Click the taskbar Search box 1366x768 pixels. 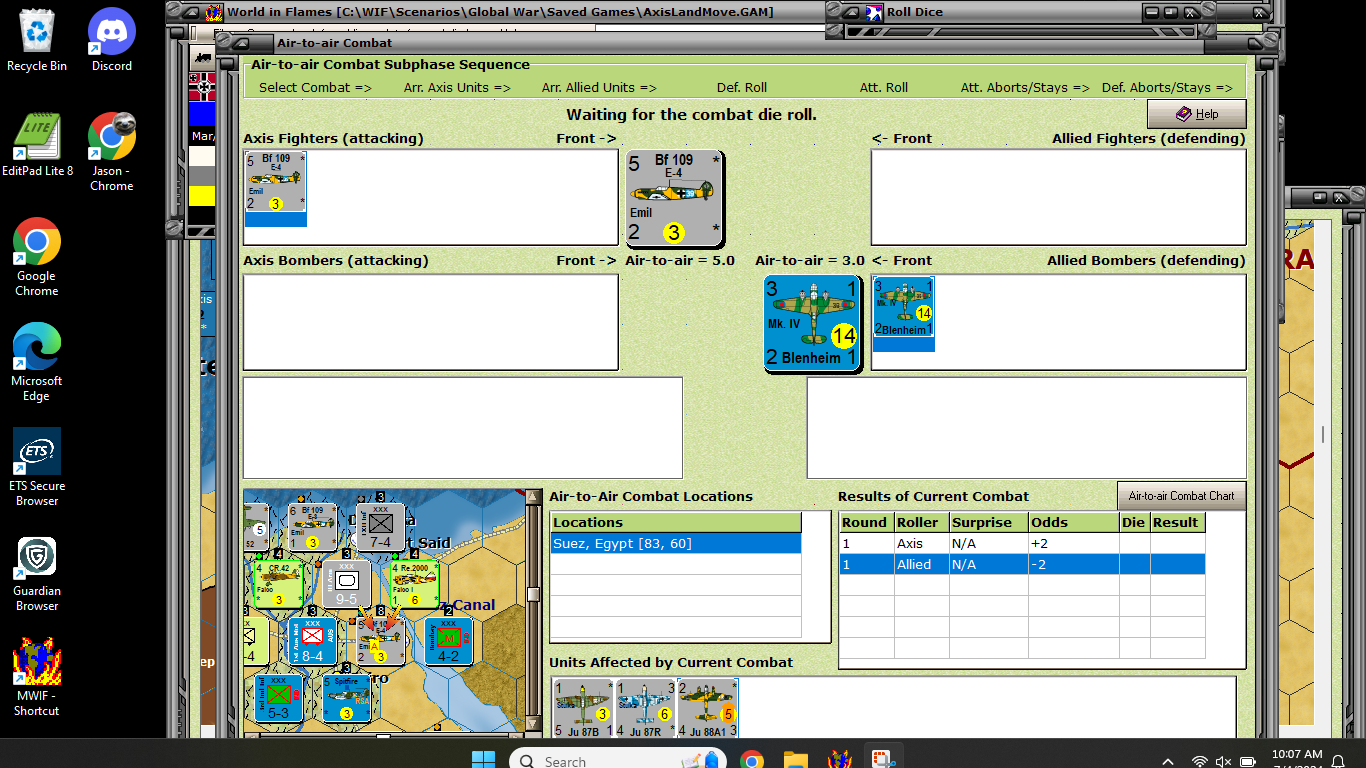(620, 761)
